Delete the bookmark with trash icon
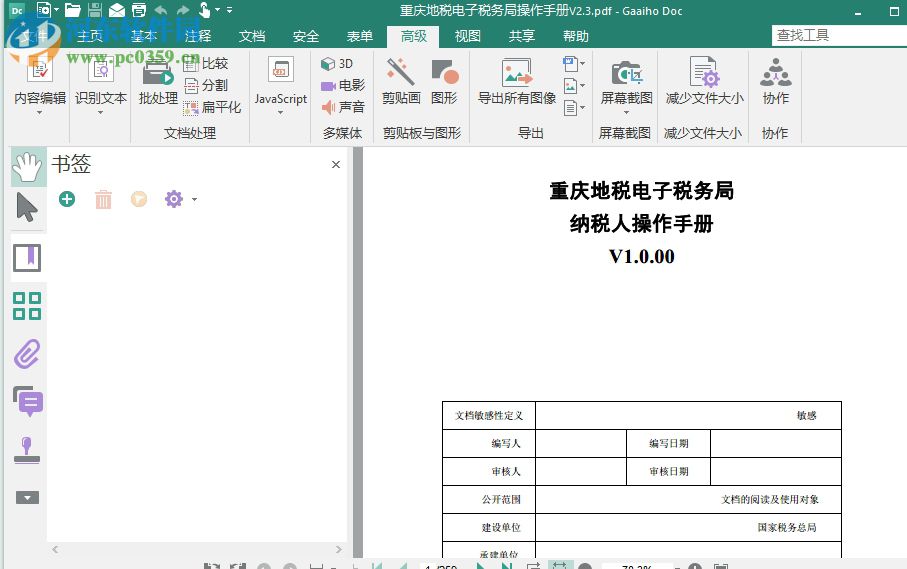 103,199
